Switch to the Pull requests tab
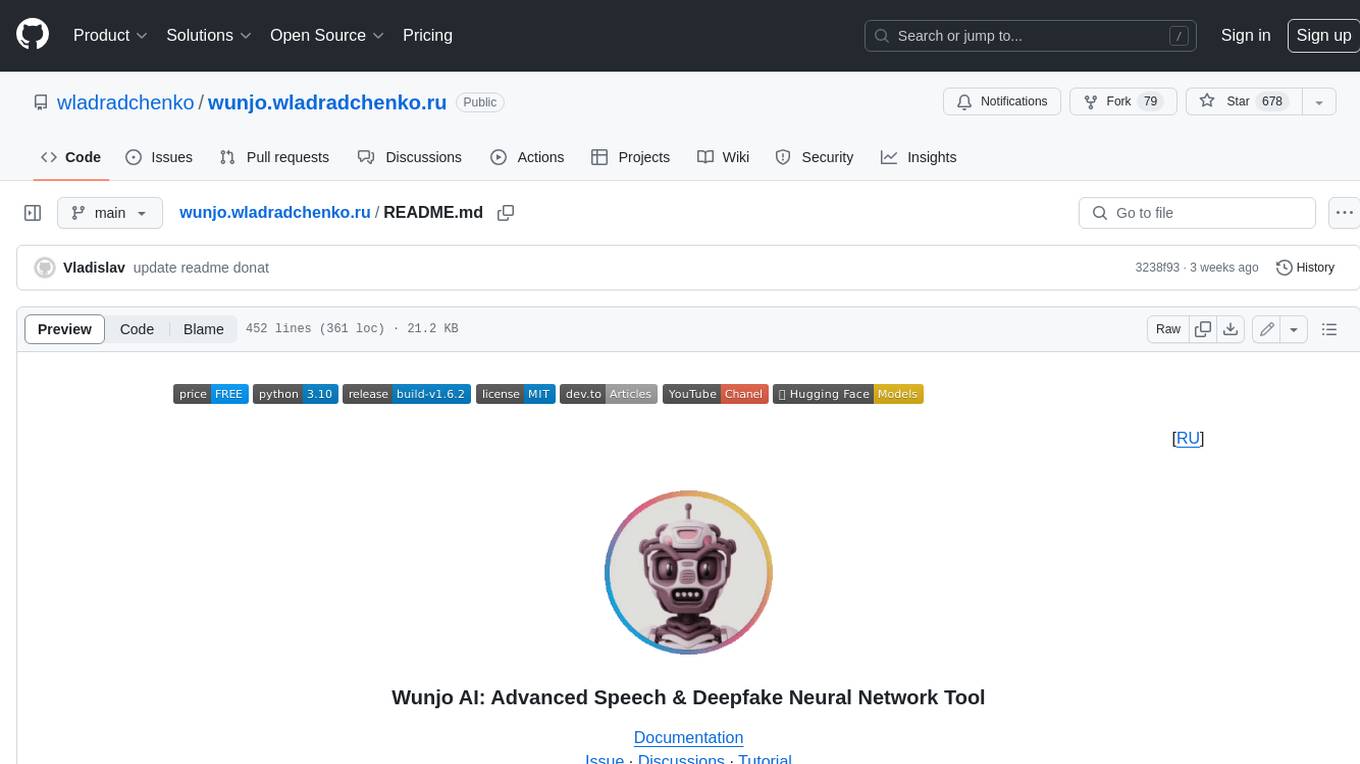Image resolution: width=1360 pixels, height=764 pixels. (274, 157)
